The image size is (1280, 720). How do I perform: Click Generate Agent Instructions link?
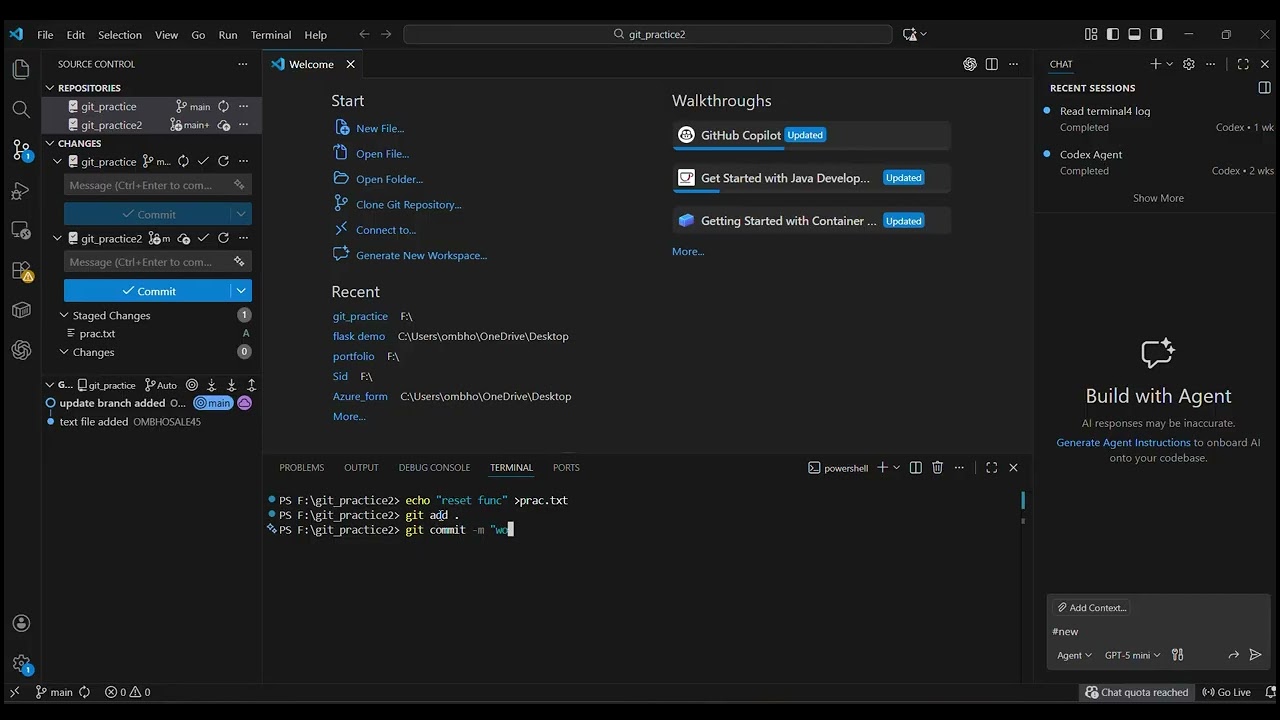click(1123, 442)
